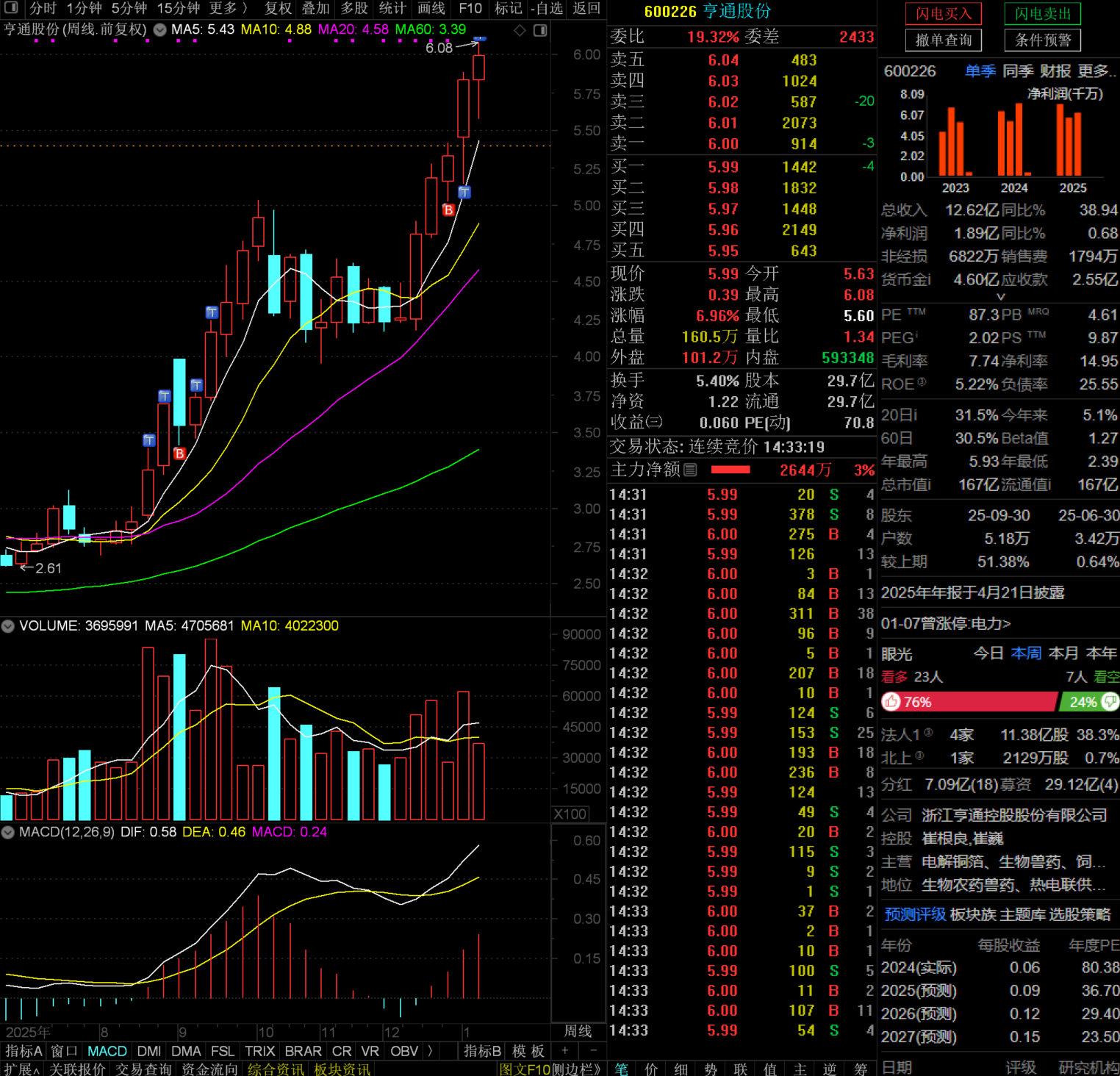This screenshot has height=1076, width=1120.
Task: Open 财报 financial report link
Action: [x=1055, y=71]
